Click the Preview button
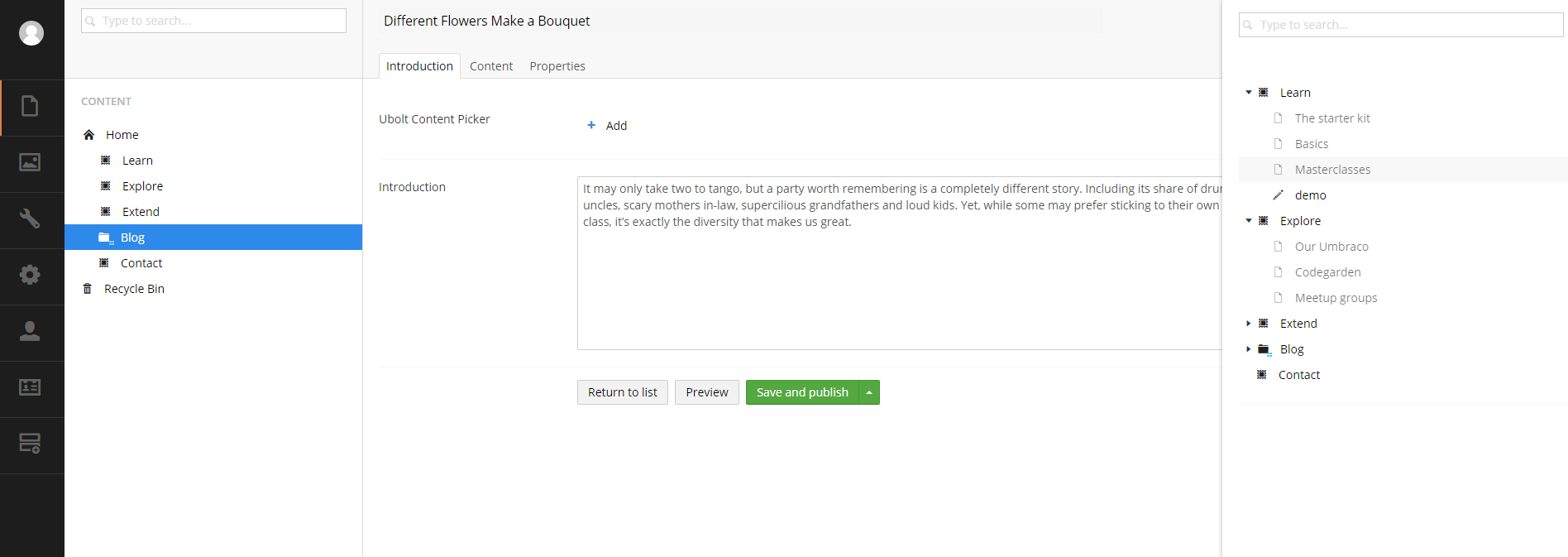Image resolution: width=1568 pixels, height=557 pixels. (x=707, y=392)
